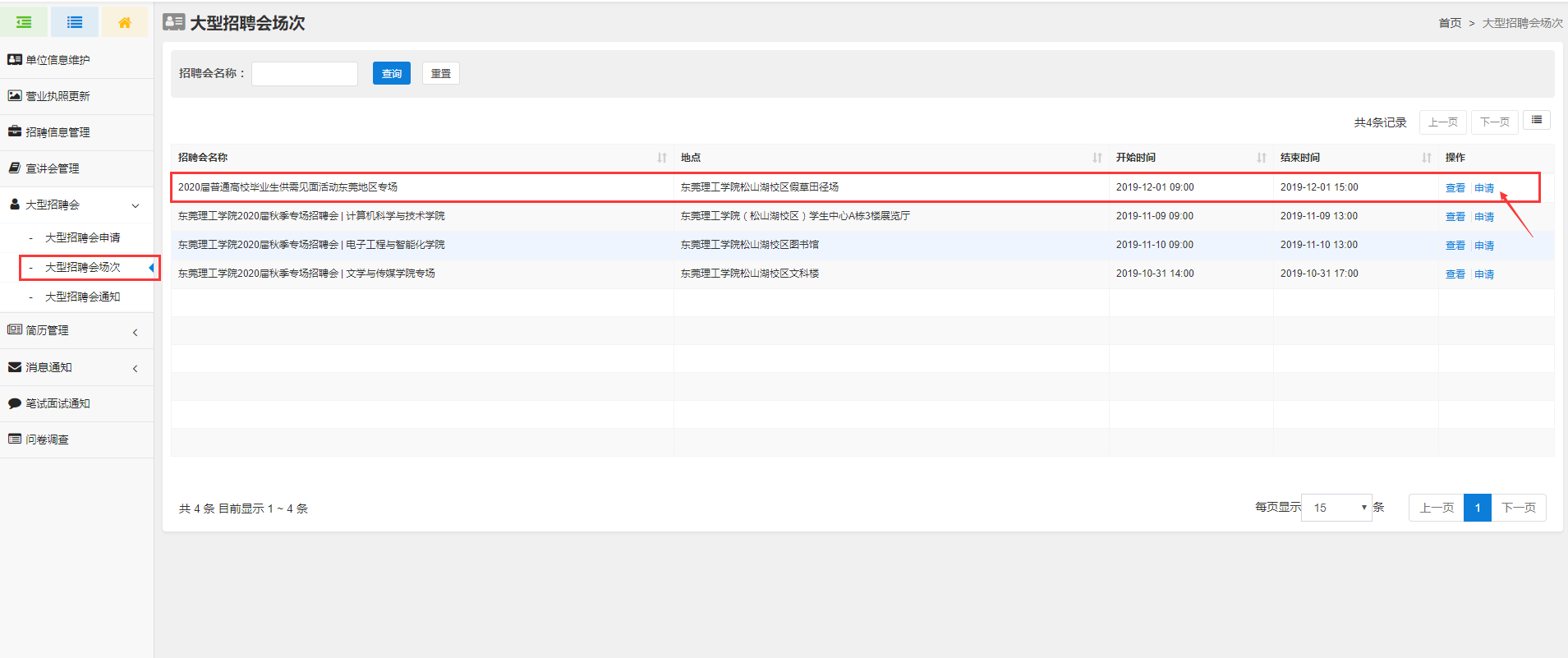1568x658 pixels.
Task: Click the green menu collapse icon
Action: (x=24, y=22)
